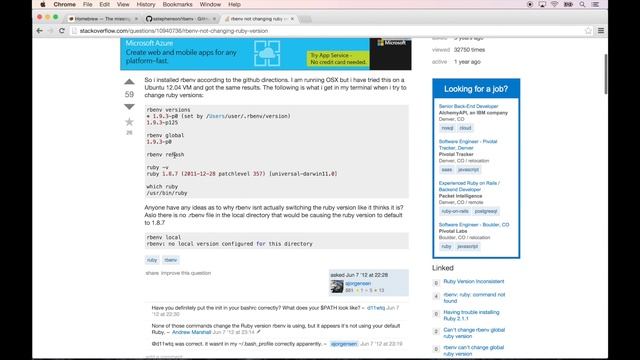Screen dimensions: 640x360
Task: Click the Looking for a job? header
Action: click(x=476, y=89)
